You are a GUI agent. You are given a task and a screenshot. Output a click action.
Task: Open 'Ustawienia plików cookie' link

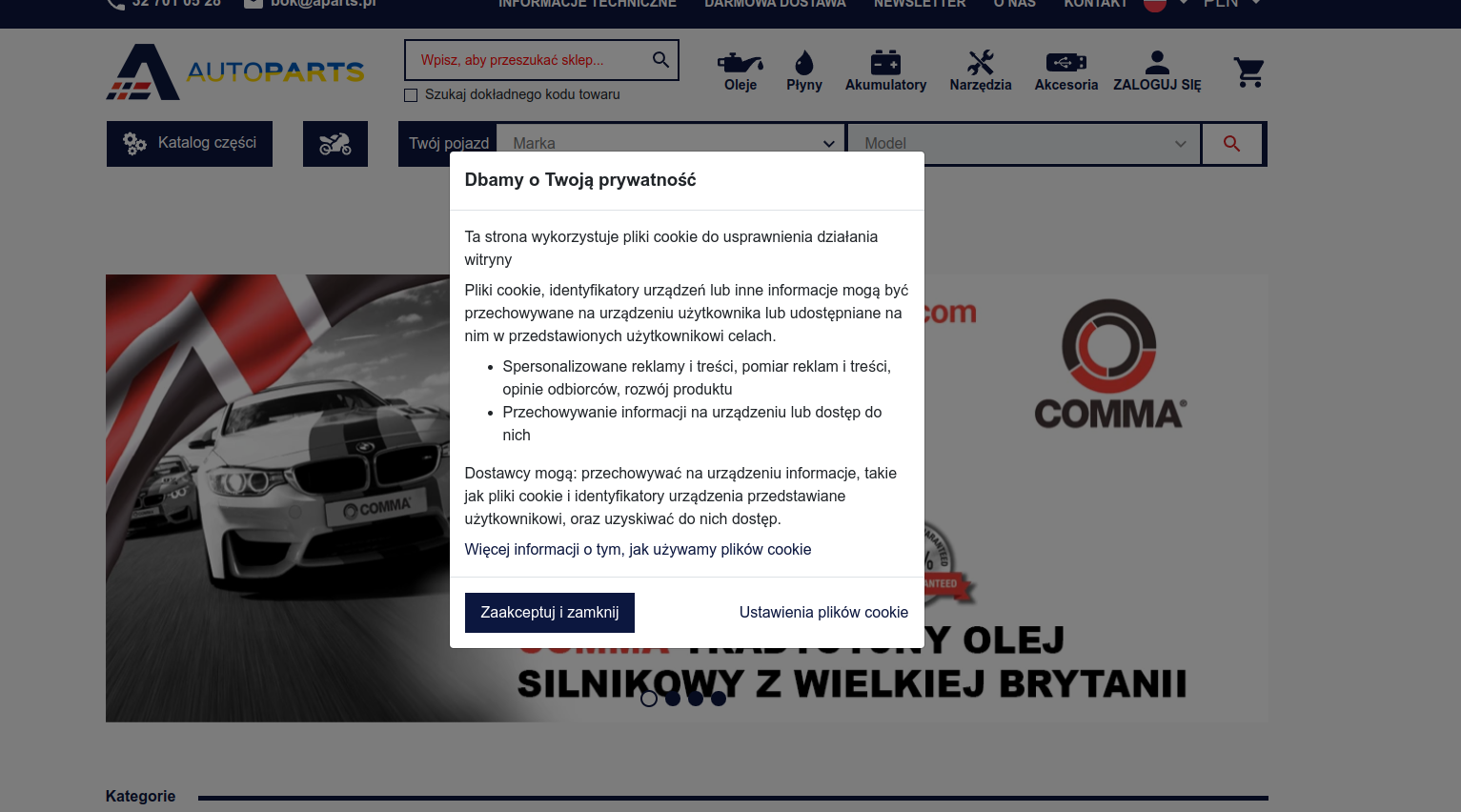pos(823,613)
